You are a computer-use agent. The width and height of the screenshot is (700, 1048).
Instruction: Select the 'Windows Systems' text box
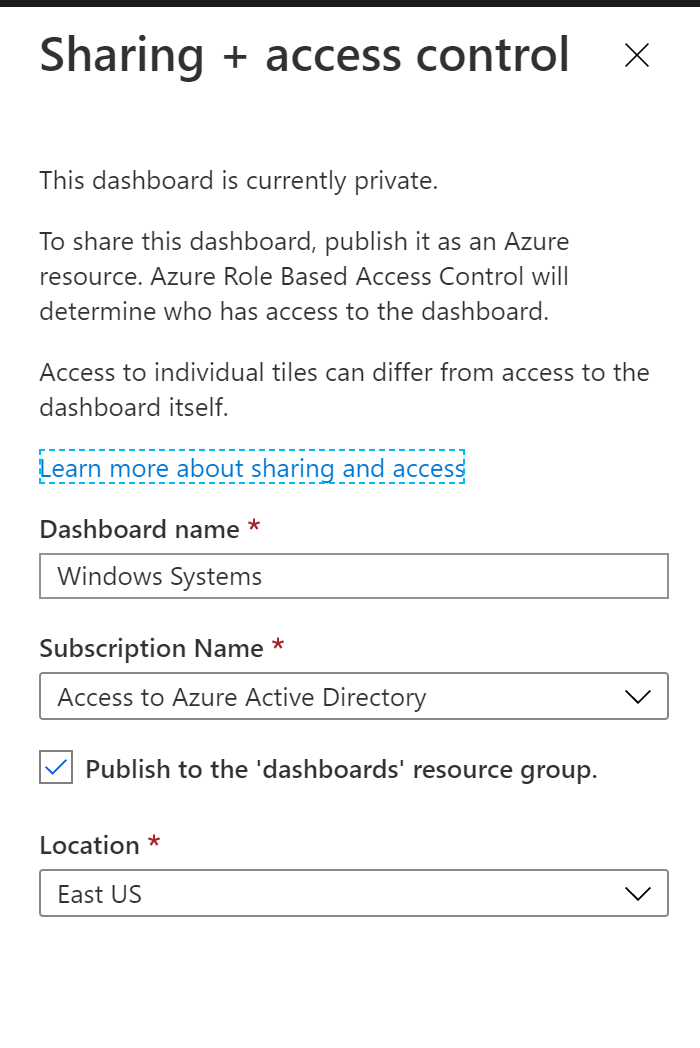pos(353,576)
